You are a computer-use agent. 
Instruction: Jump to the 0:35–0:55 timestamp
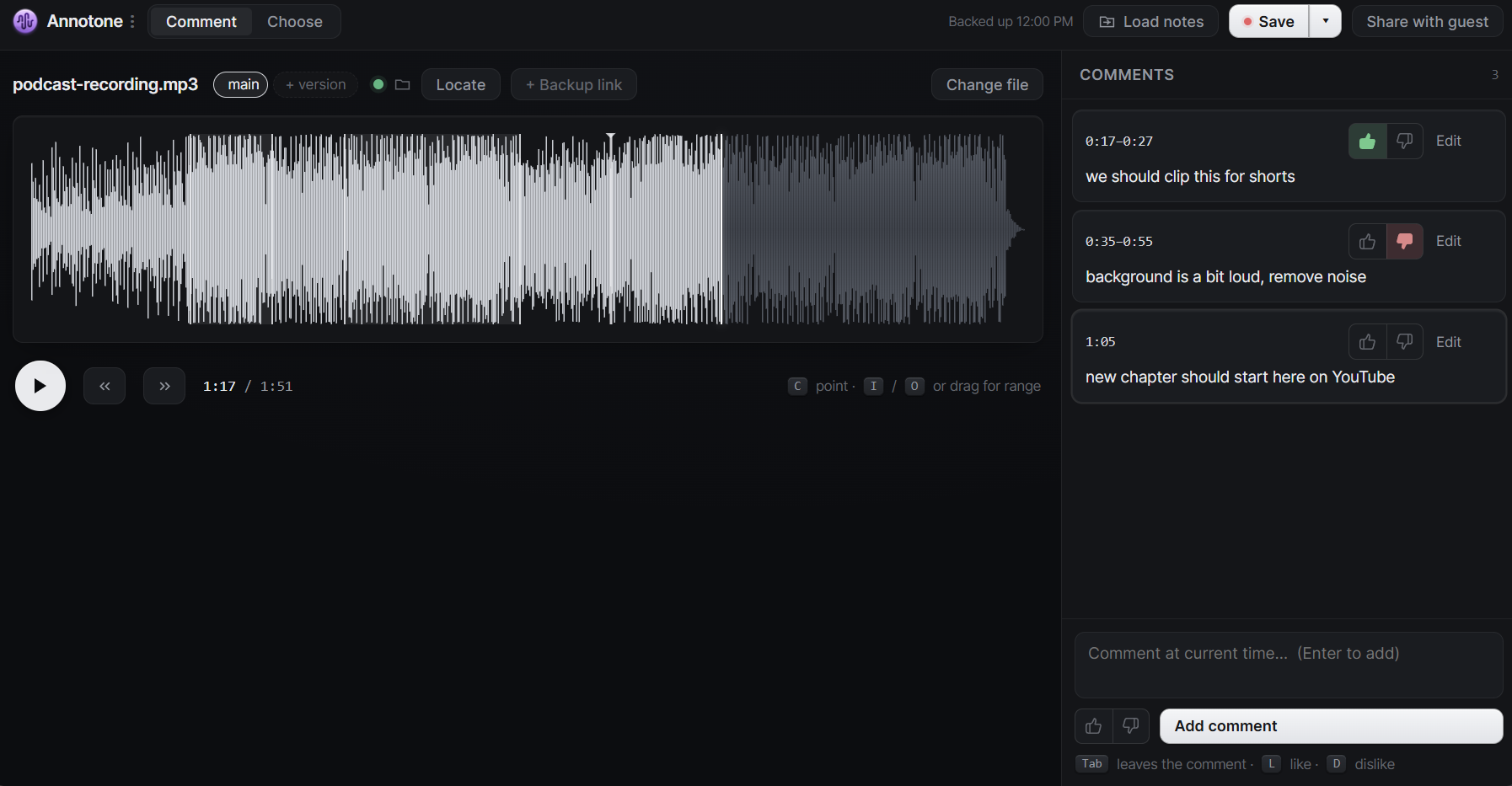(1118, 242)
